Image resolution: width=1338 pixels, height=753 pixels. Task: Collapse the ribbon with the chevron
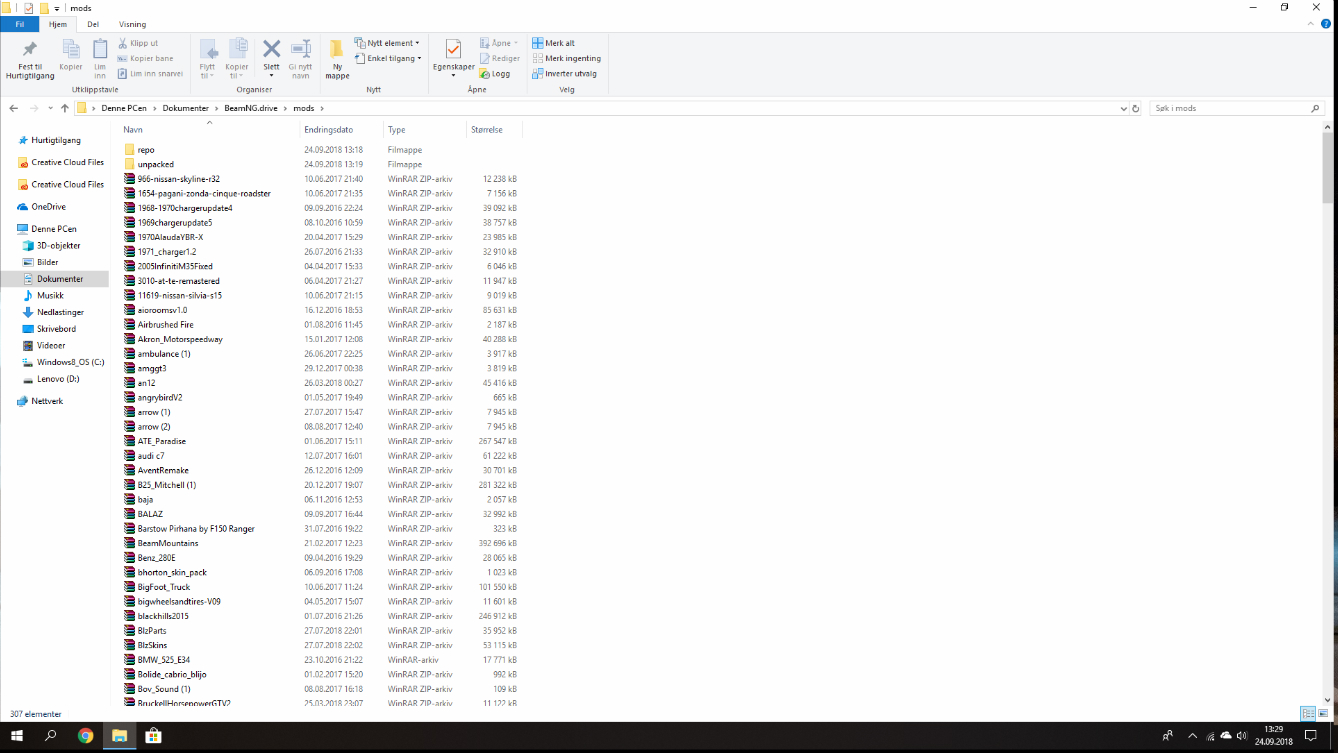1312,24
